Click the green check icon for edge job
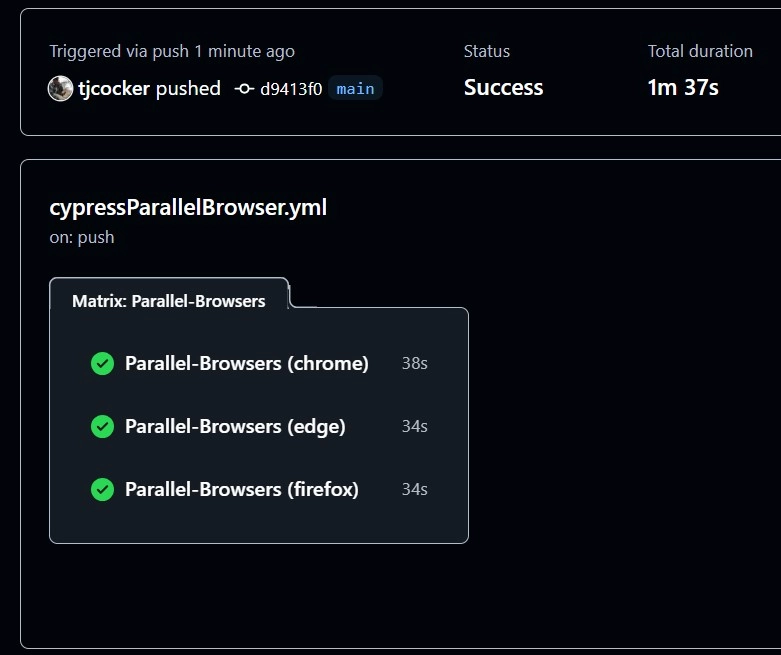The width and height of the screenshot is (781, 655). point(102,426)
